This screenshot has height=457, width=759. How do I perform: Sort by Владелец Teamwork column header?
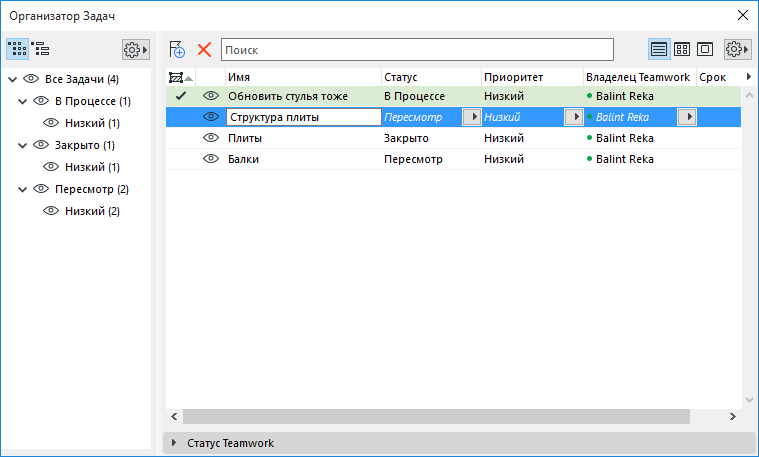click(x=639, y=77)
